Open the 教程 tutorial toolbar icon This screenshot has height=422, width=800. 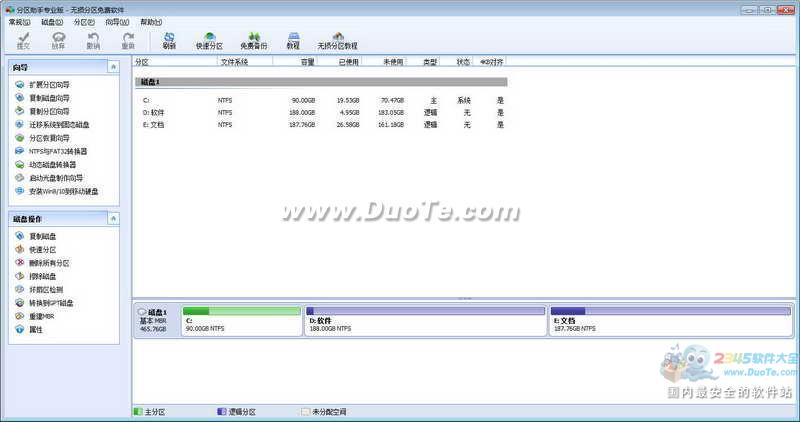point(293,40)
